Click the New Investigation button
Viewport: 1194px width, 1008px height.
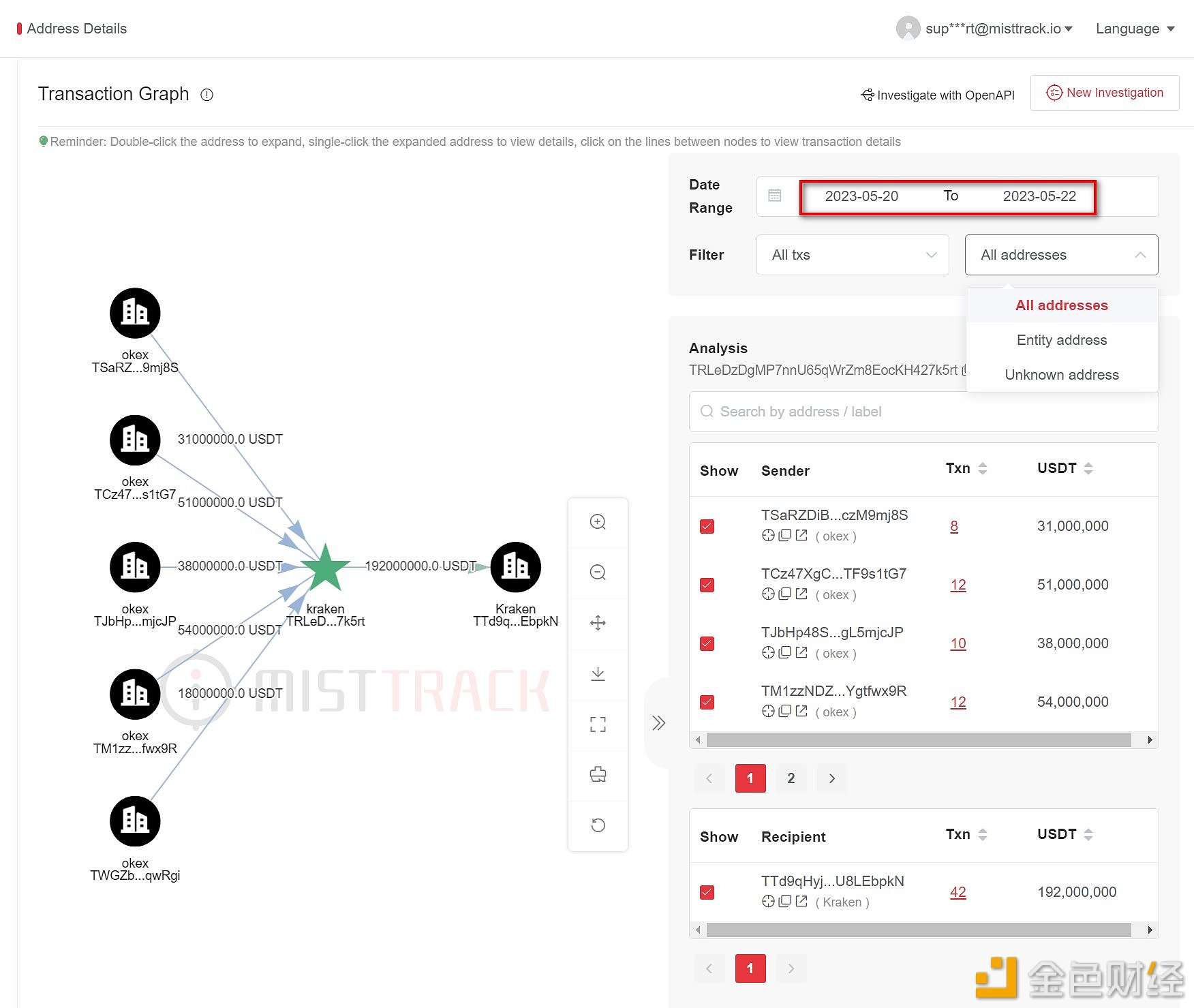pyautogui.click(x=1105, y=93)
